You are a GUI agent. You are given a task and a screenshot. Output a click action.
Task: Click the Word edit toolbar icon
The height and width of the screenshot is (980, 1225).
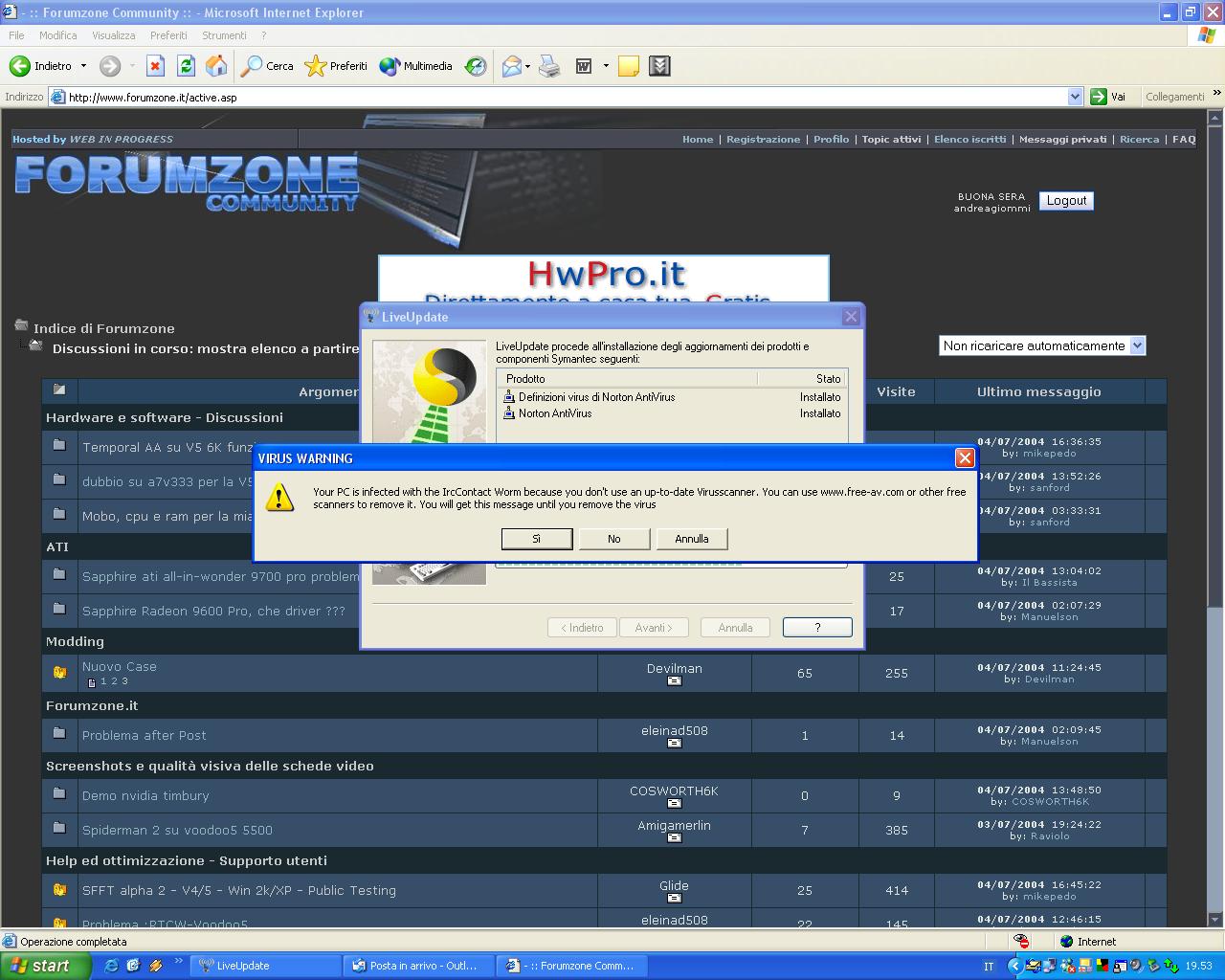584,66
